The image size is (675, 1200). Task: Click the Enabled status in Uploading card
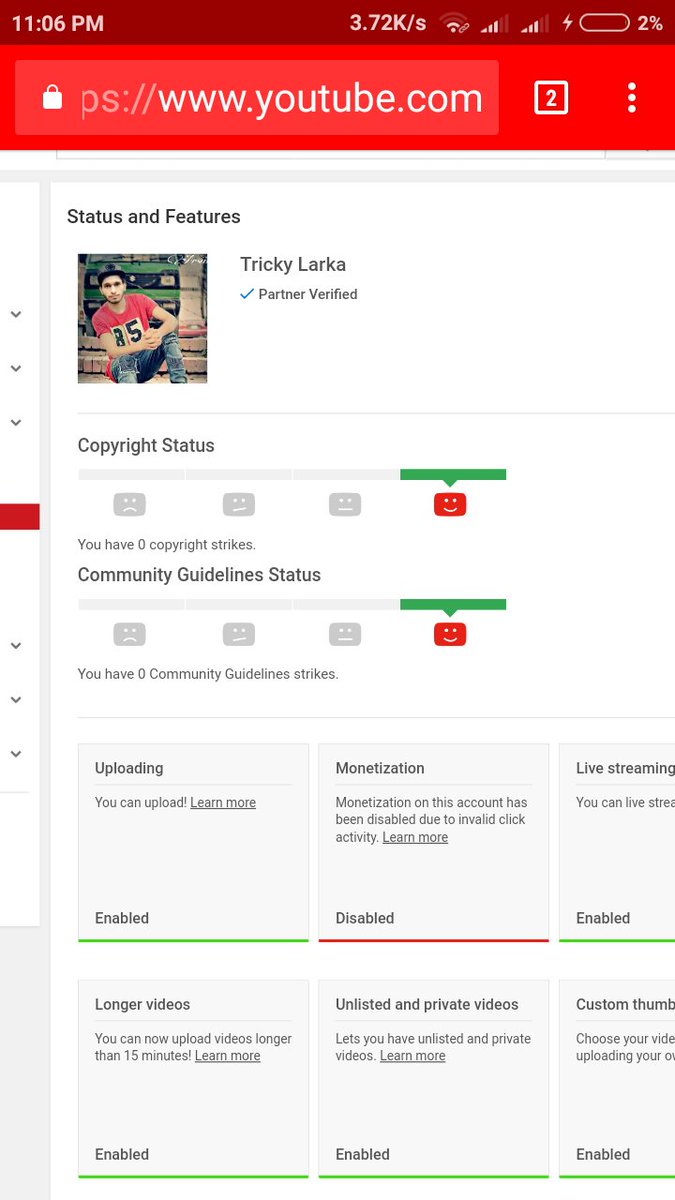(x=122, y=918)
